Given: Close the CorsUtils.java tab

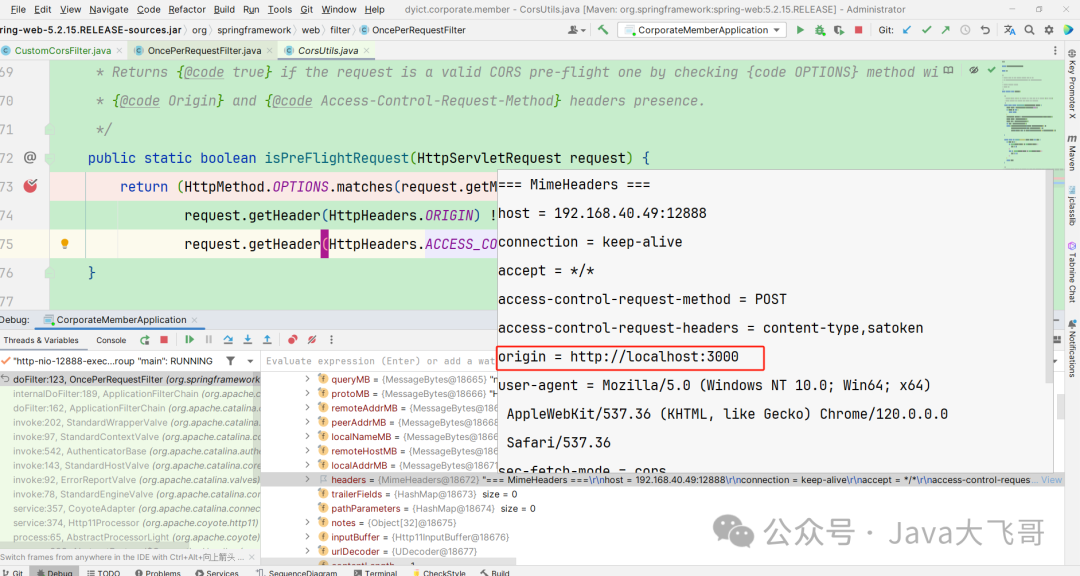Looking at the screenshot, I should coord(366,50).
